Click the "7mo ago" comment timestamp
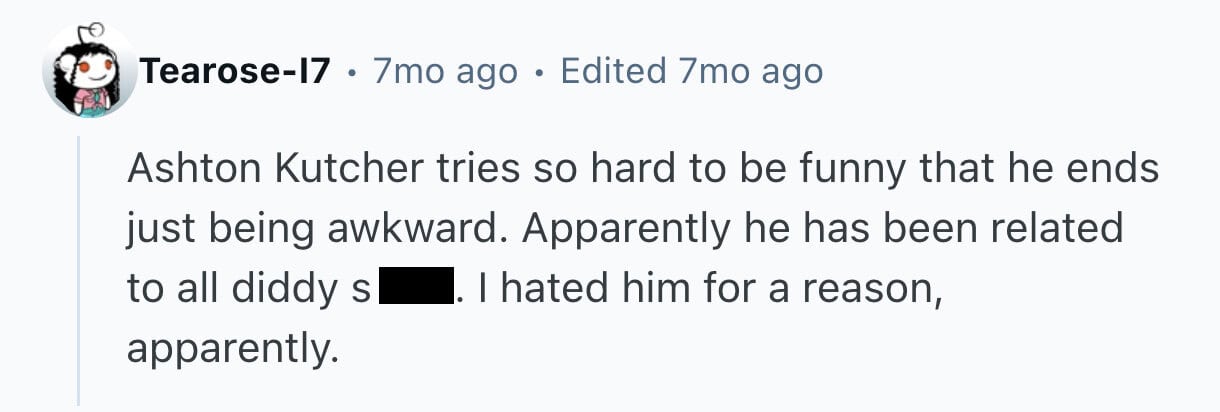Screen dimensions: 1220x412 pyautogui.click(x=445, y=72)
